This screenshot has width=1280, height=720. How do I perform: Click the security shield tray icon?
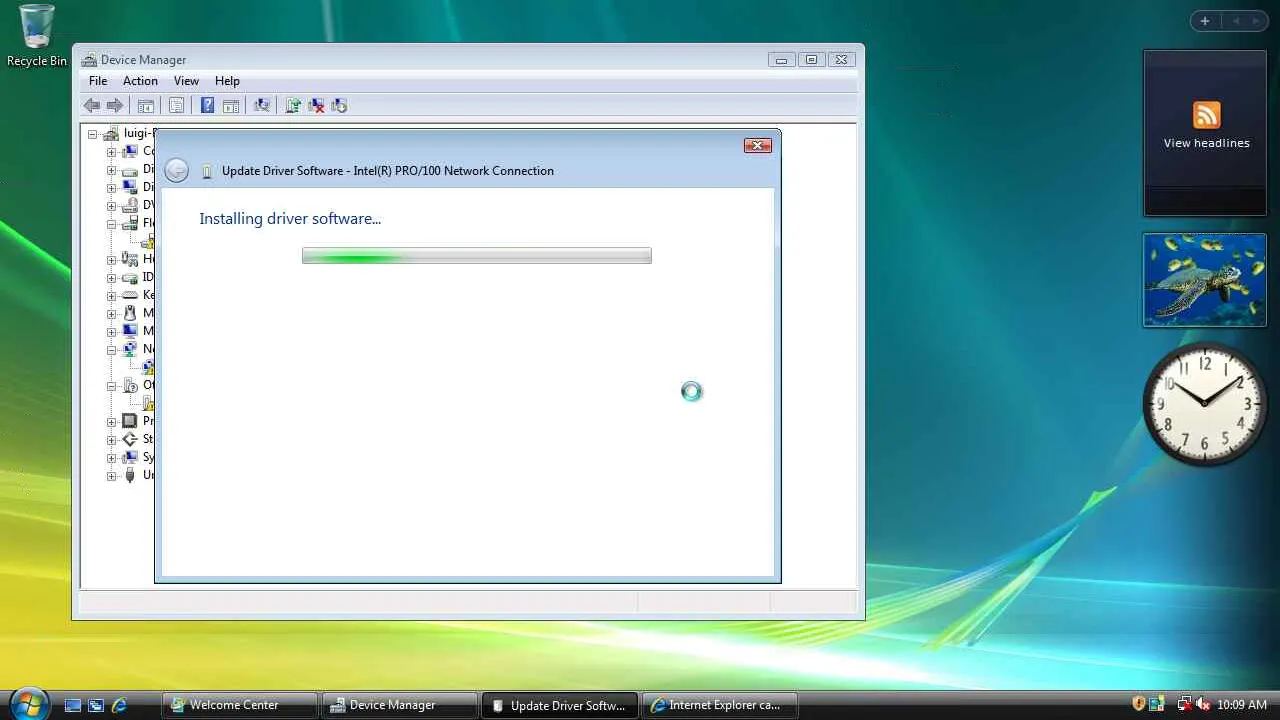click(1138, 704)
